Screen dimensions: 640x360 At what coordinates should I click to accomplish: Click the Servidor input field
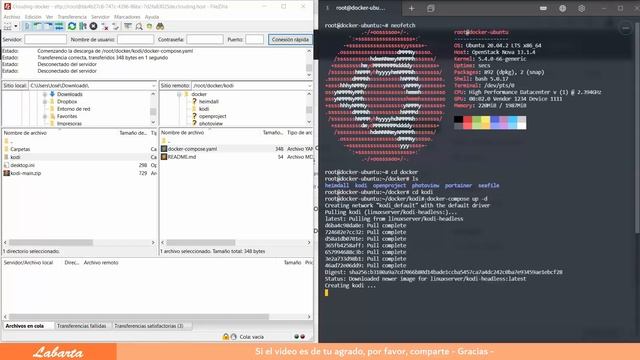point(45,40)
